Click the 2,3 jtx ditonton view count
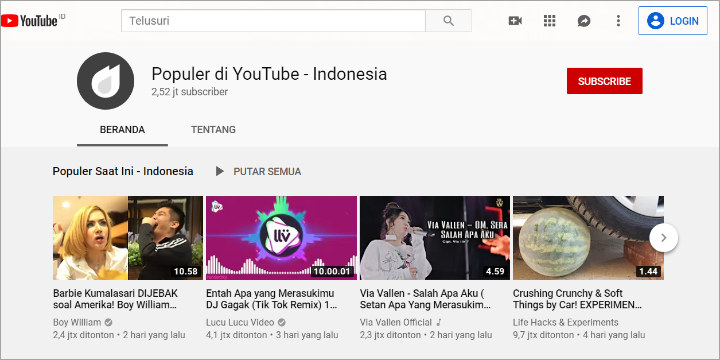720x360 pixels. coord(390,335)
